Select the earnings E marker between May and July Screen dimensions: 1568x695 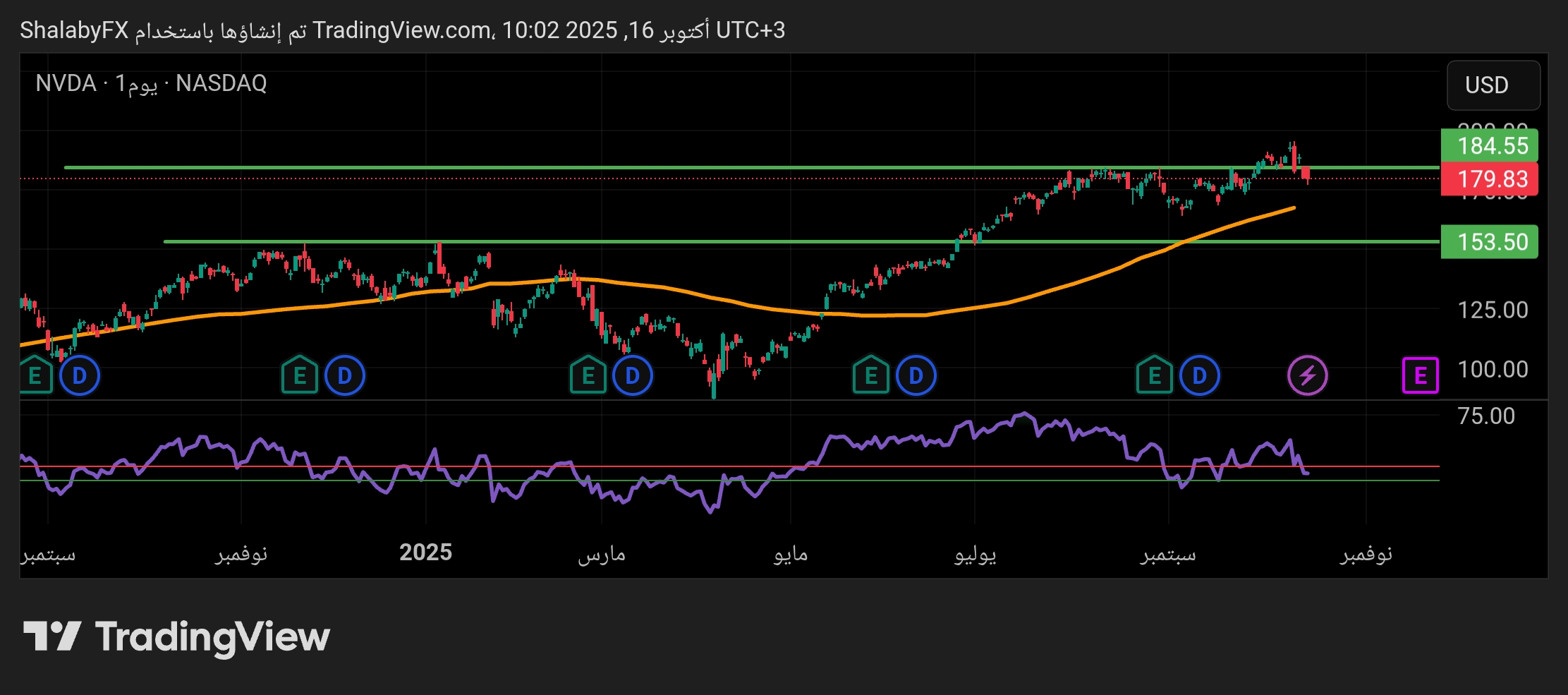[870, 375]
